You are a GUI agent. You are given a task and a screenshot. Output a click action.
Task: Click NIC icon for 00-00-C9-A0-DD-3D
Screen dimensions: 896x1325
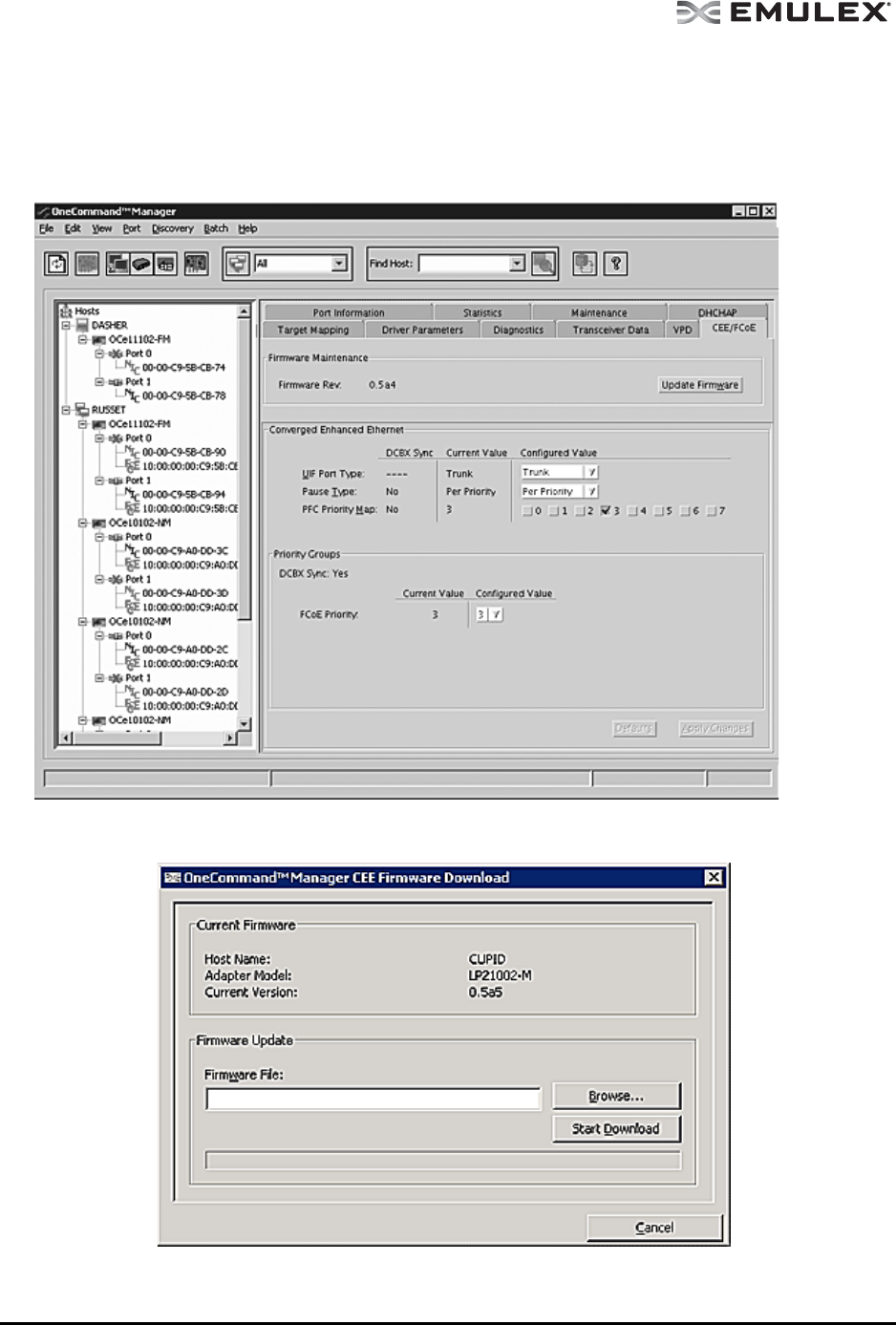(x=133, y=593)
